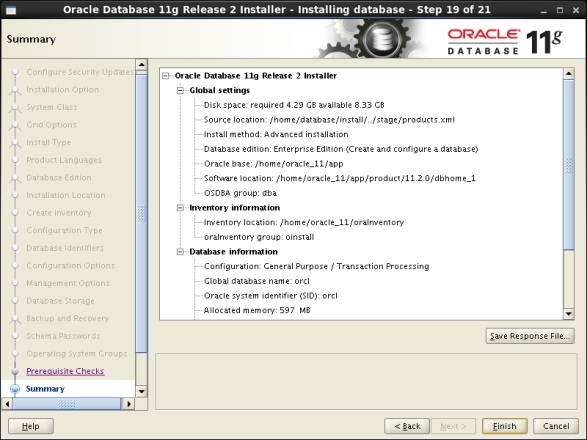Click the sidebar scroll left arrow
Screen dimensions: 587x440
(x=7, y=404)
